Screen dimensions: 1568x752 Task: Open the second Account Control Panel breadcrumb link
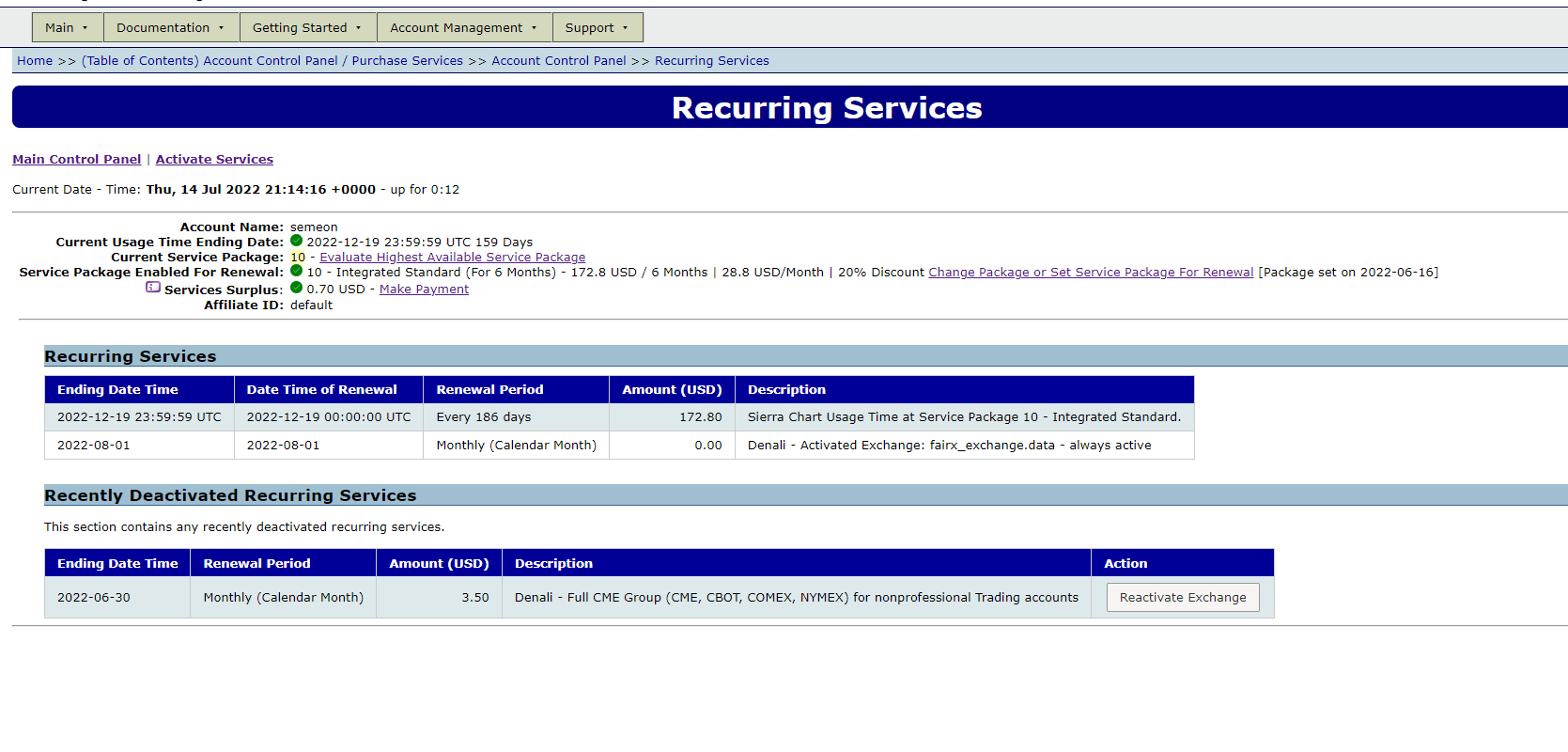click(559, 61)
